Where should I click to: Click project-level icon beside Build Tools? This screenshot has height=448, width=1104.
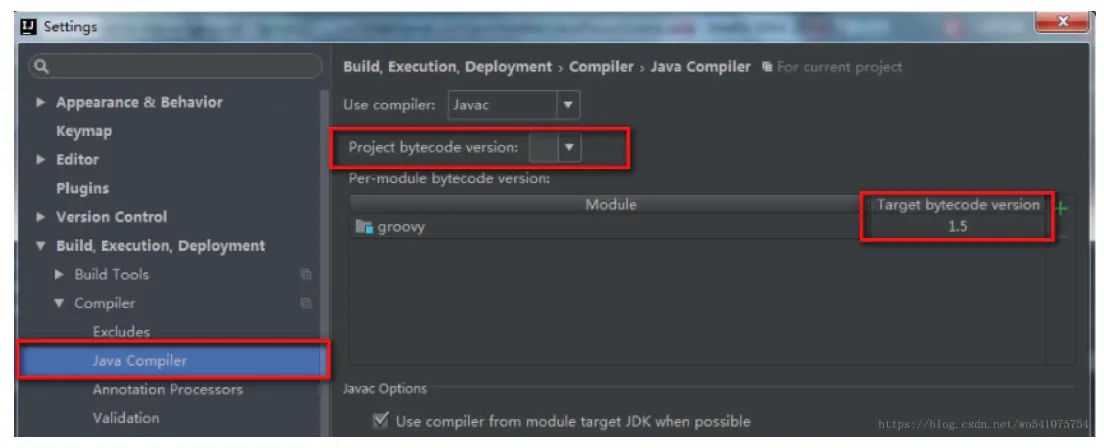(x=305, y=275)
